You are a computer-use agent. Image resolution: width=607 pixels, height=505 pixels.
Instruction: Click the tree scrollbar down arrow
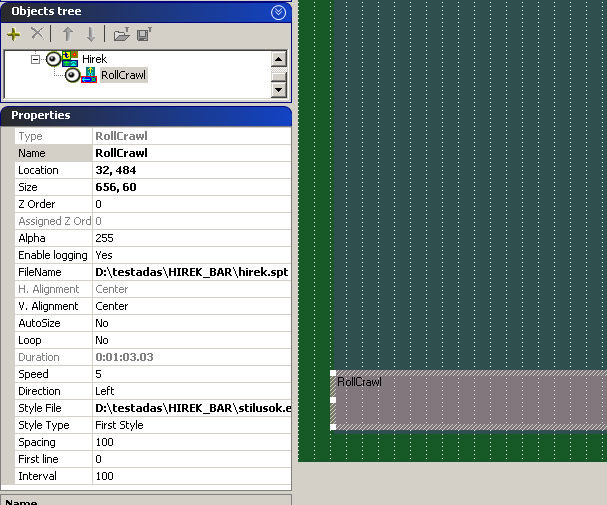click(x=279, y=90)
